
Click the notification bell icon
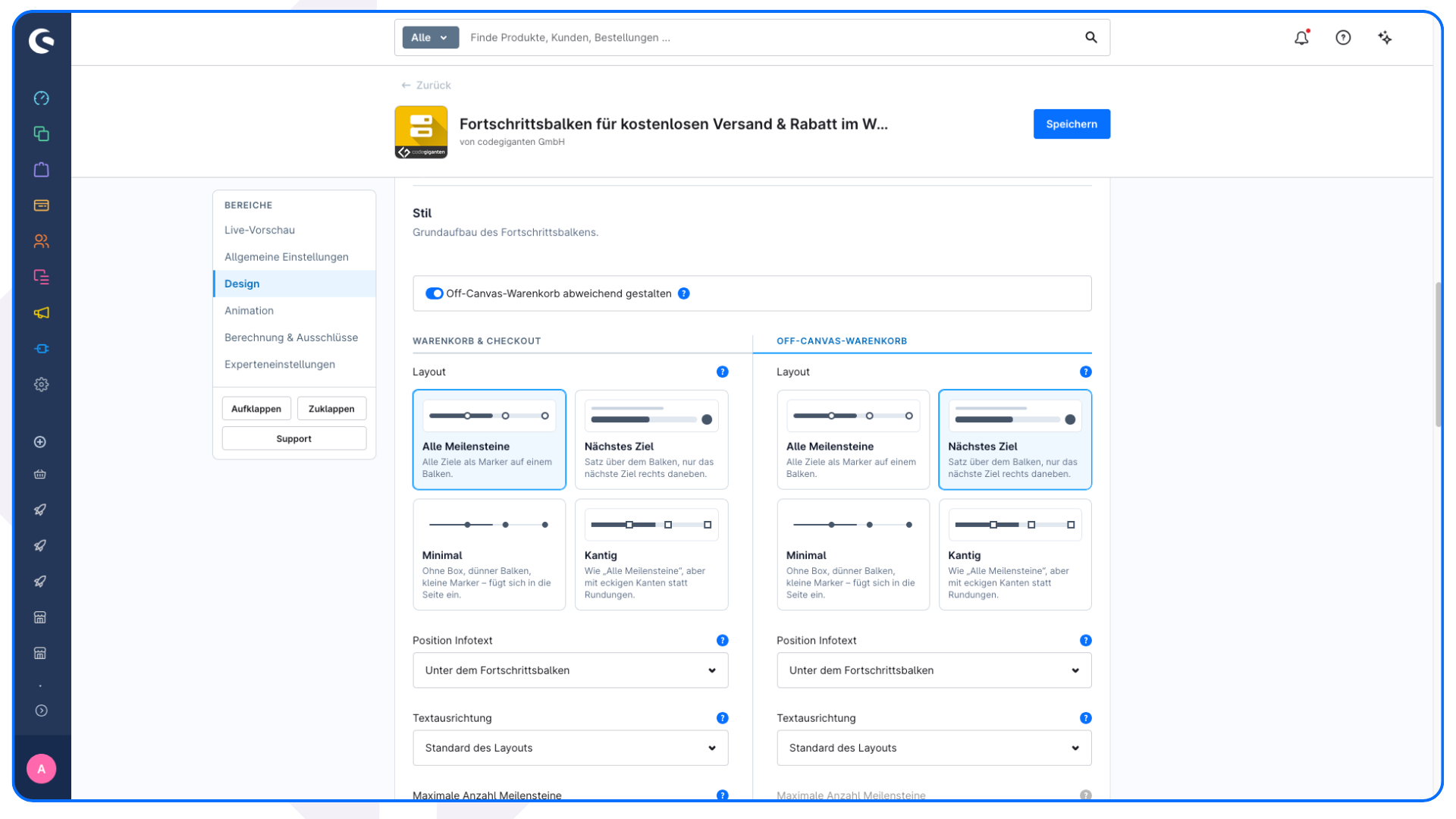click(1301, 38)
